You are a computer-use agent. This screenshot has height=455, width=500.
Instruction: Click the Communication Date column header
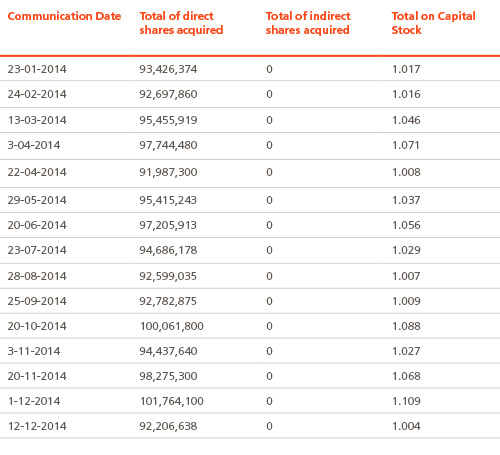(64, 16)
